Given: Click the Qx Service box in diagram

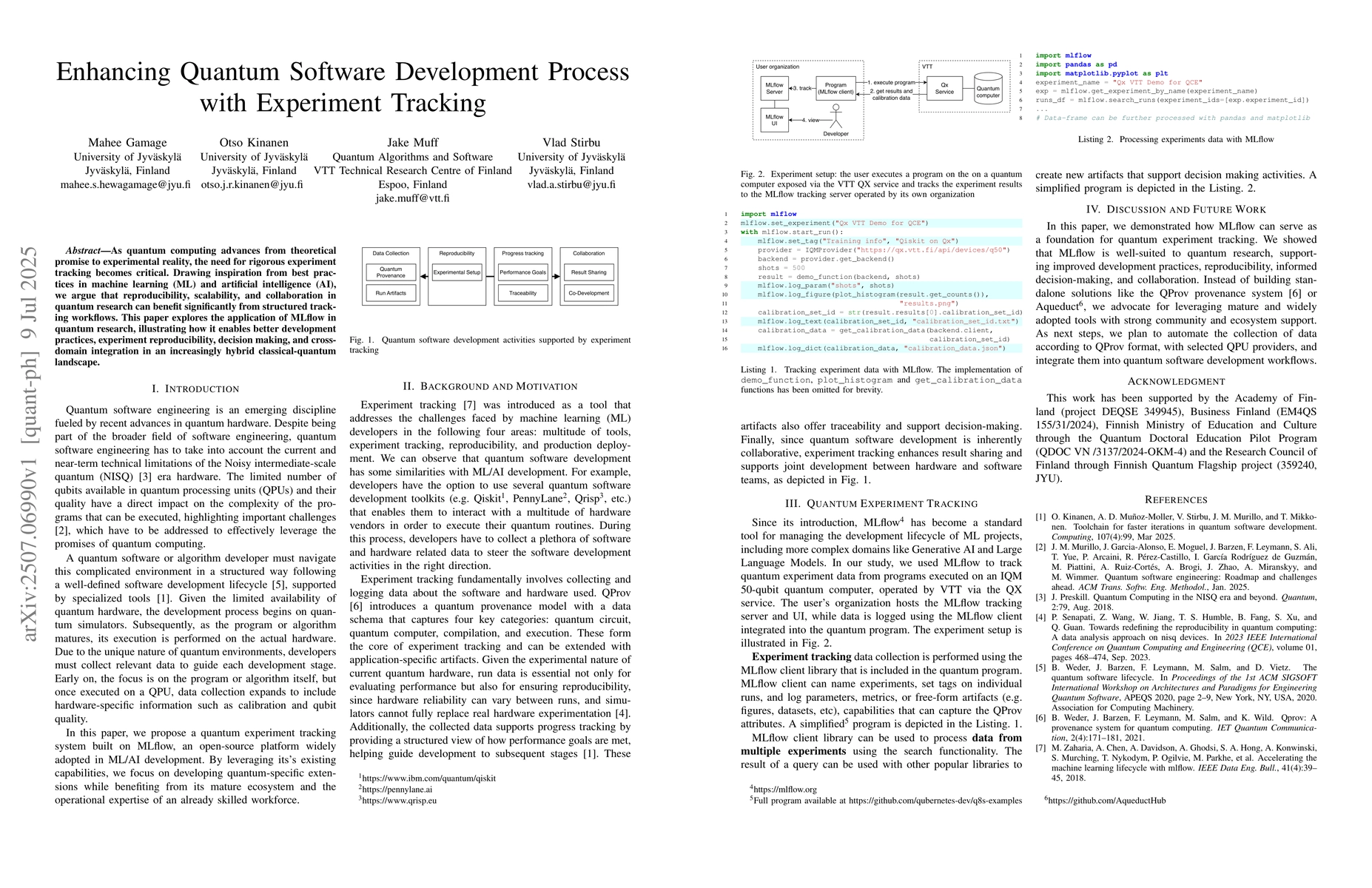Looking at the screenshot, I should [944, 88].
